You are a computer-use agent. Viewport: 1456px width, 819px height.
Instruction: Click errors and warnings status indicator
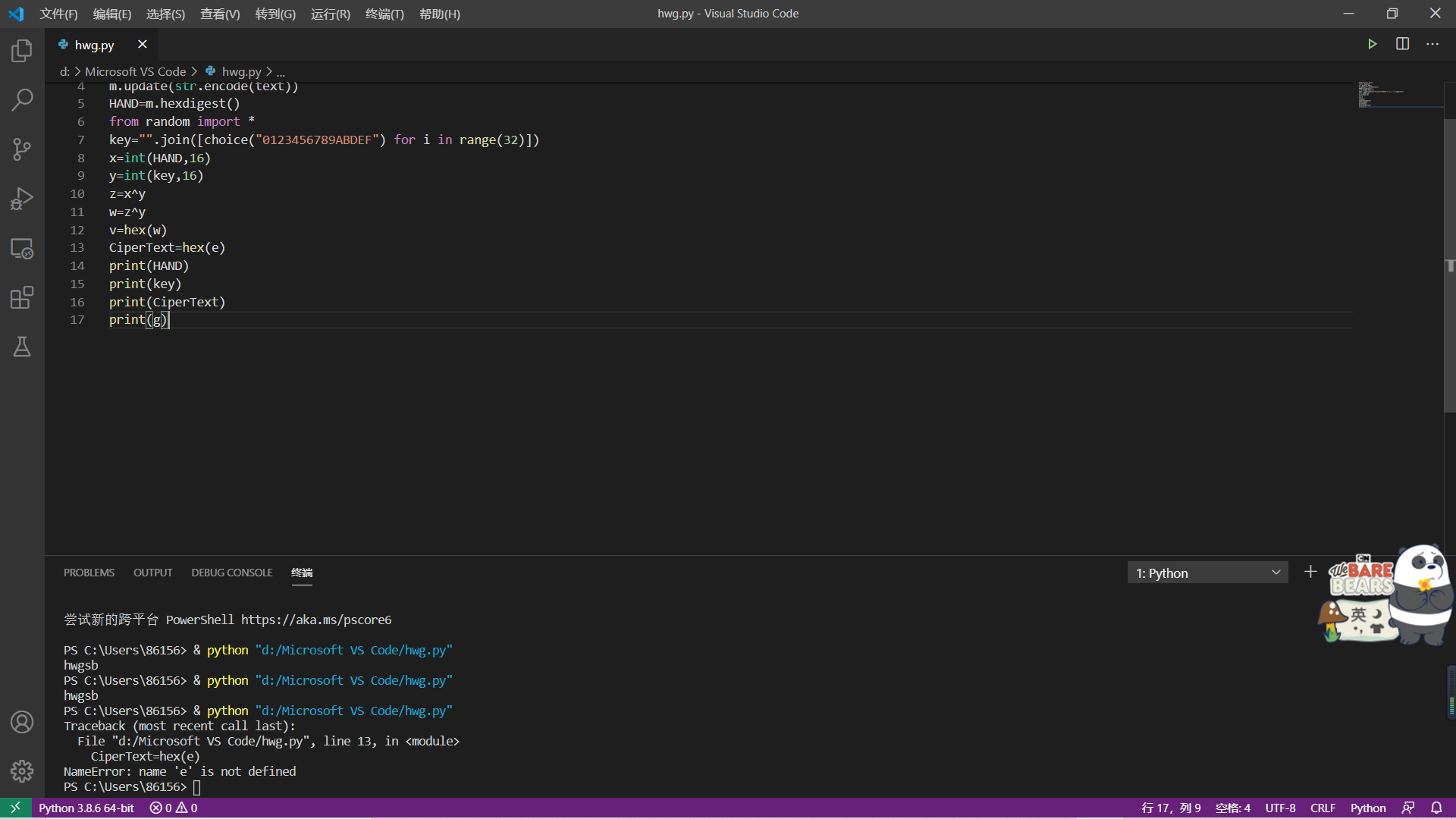tap(174, 808)
